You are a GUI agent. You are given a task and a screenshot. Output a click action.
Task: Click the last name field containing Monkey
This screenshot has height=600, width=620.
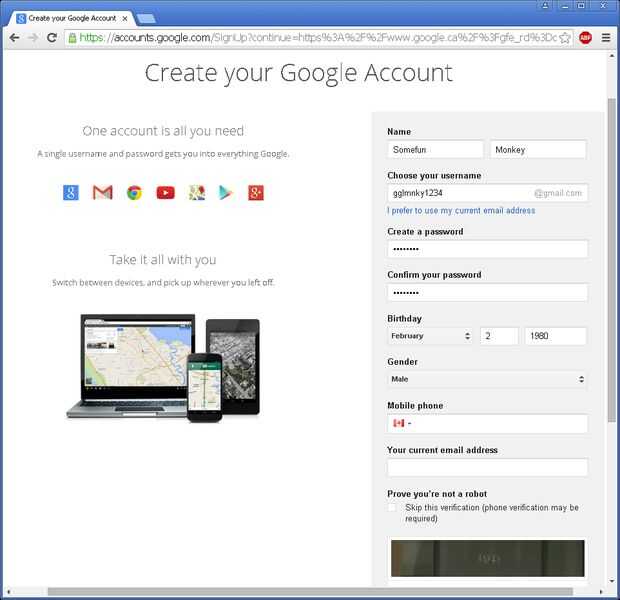click(538, 150)
